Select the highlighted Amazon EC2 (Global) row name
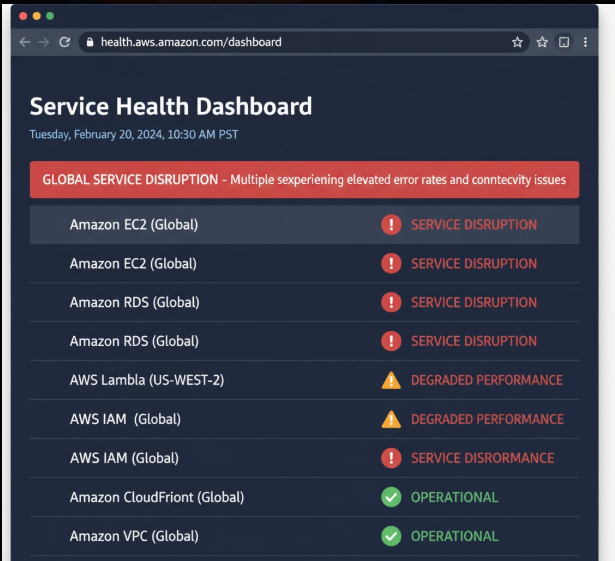The width and height of the screenshot is (615, 561). click(x=134, y=225)
